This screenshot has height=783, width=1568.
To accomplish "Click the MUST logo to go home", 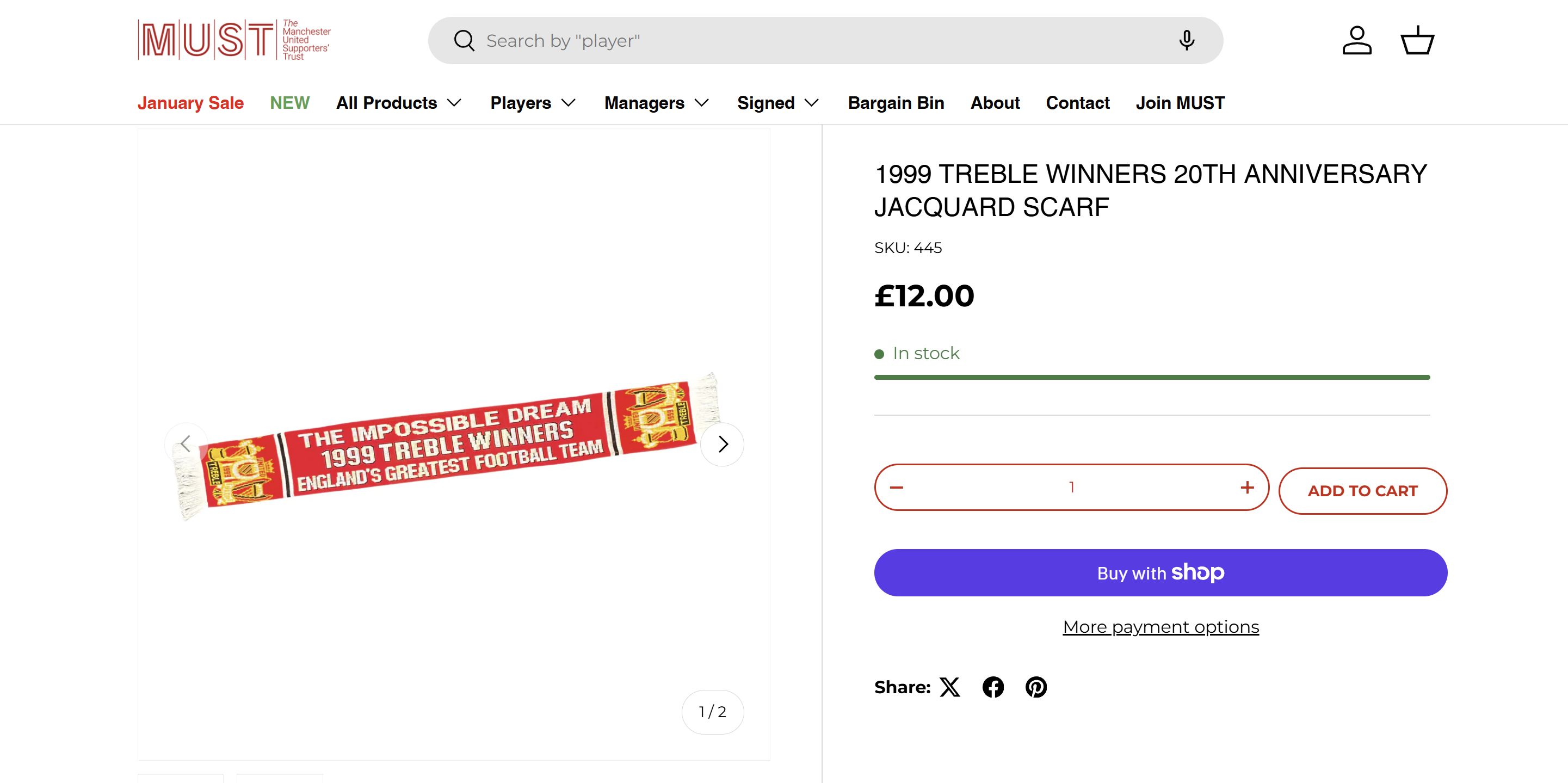I will [x=234, y=40].
